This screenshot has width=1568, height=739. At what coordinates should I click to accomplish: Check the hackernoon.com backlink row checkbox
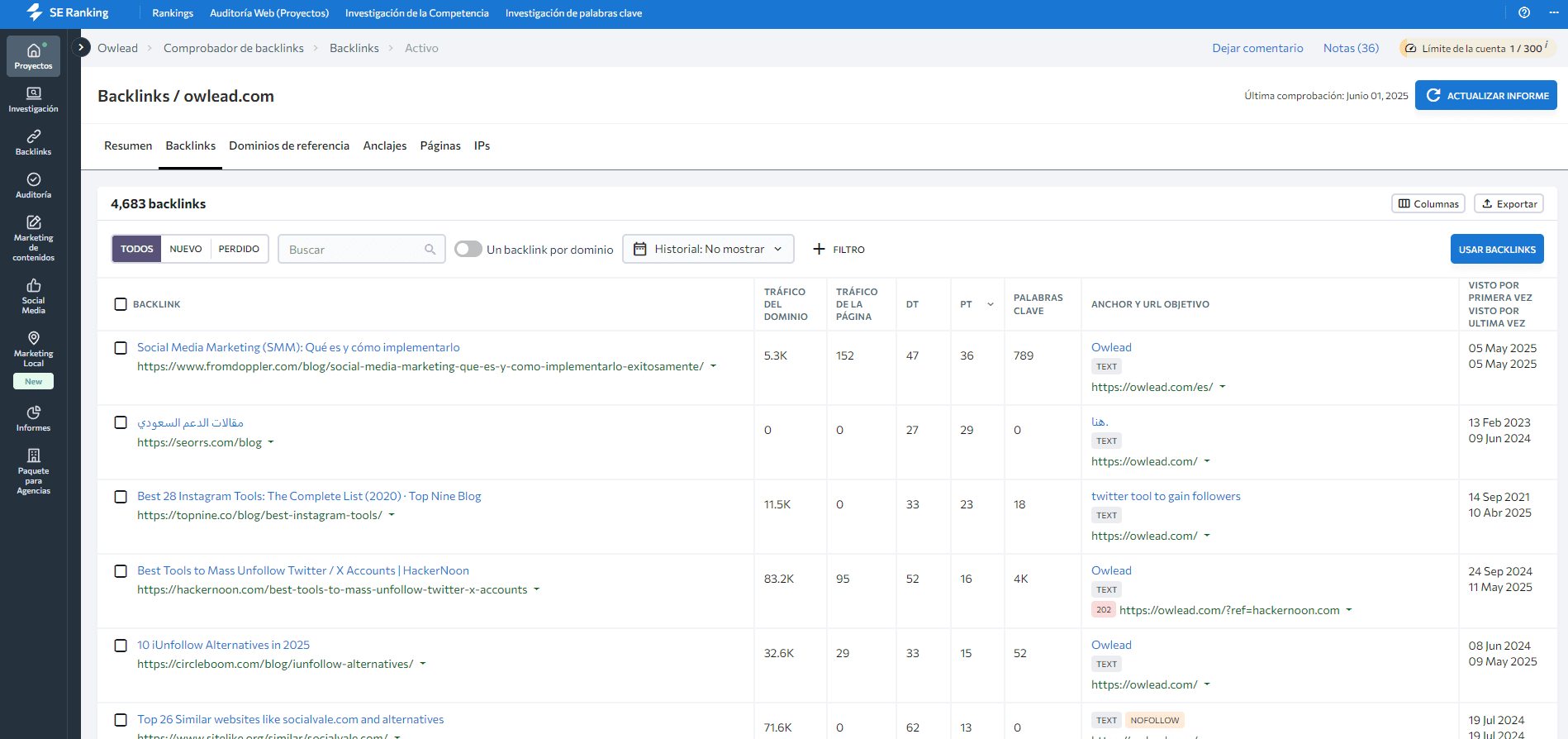pos(121,571)
